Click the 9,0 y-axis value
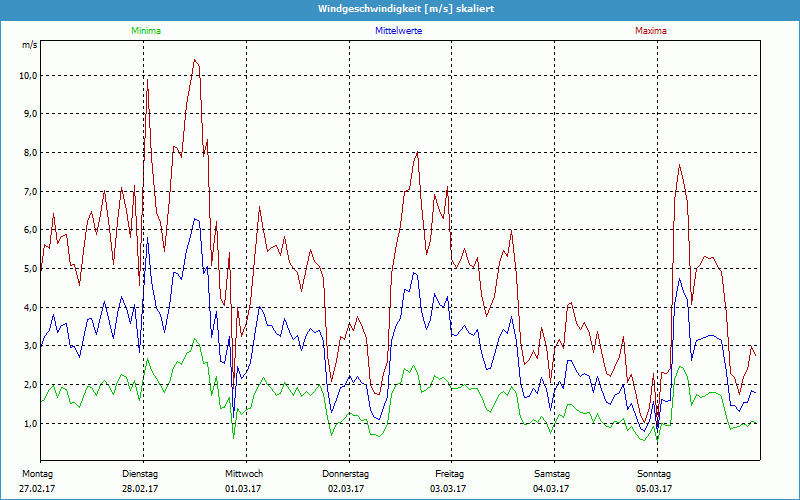Image resolution: width=800 pixels, height=500 pixels. [x=30, y=114]
